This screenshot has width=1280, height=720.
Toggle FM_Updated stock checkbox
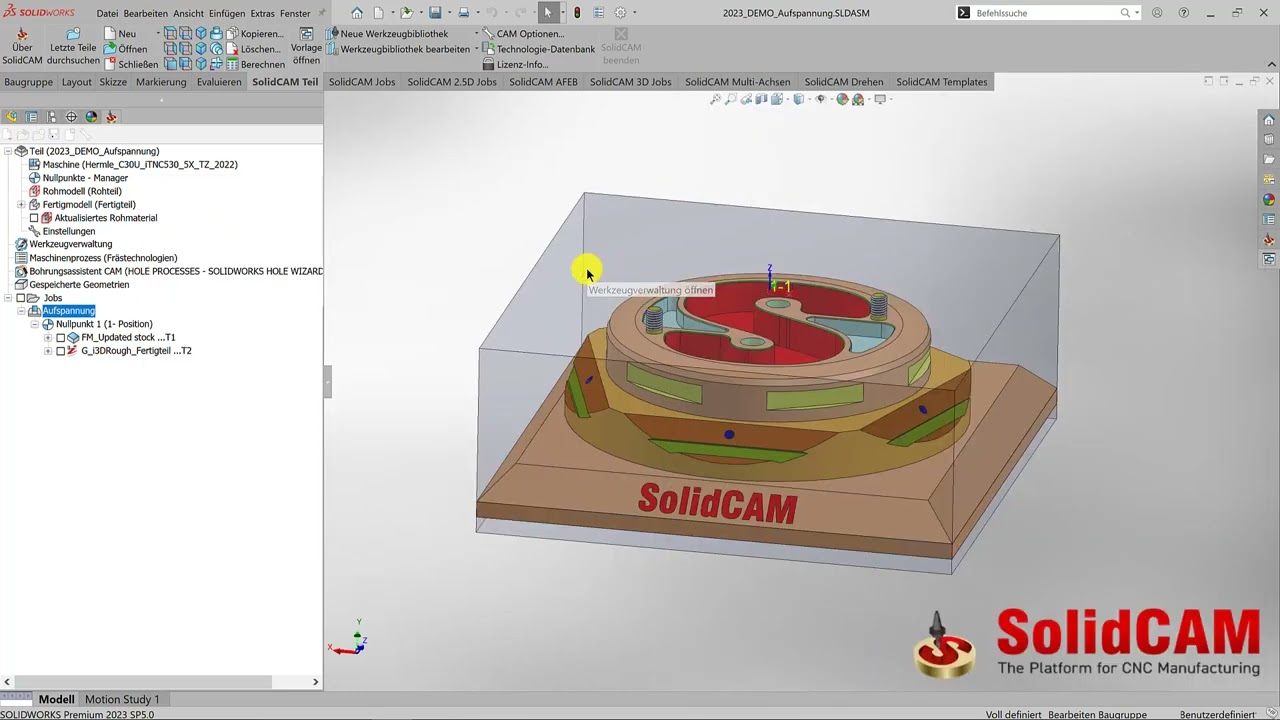click(x=60, y=338)
